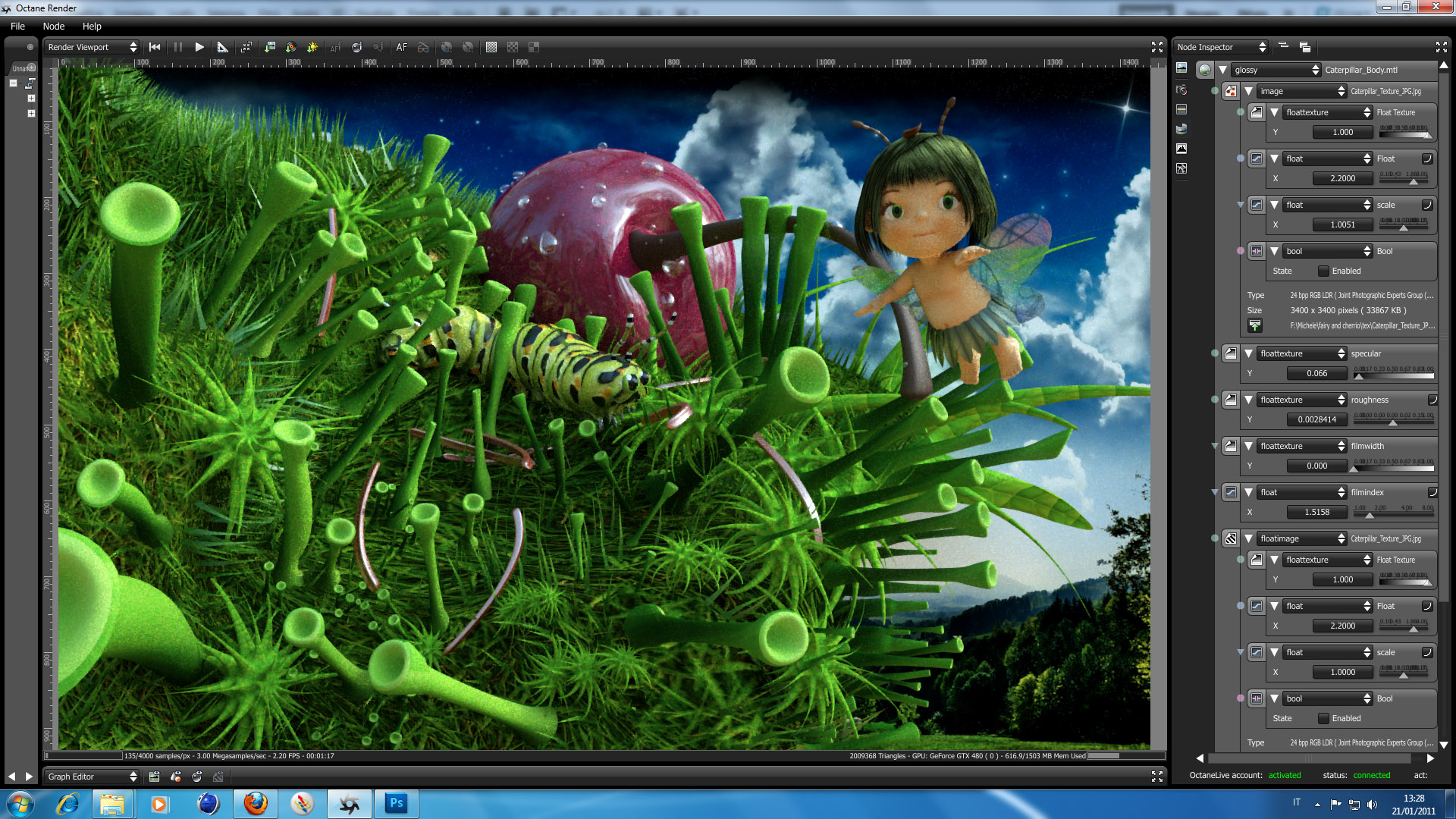Click the sun environment import icon
1456x819 pixels.
(312, 47)
